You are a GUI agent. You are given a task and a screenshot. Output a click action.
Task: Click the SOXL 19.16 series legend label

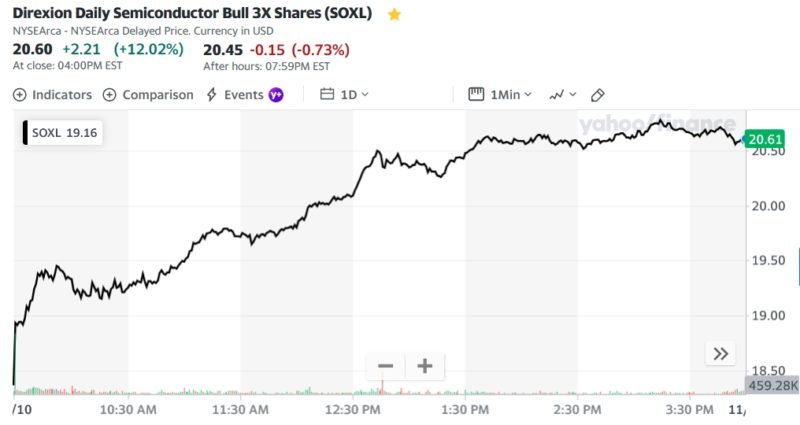click(x=63, y=132)
